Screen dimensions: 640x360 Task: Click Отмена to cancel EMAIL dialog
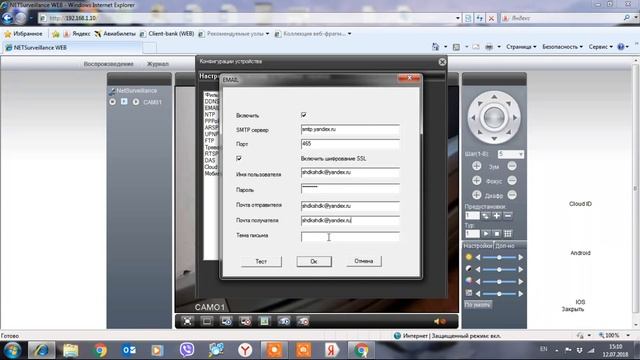click(364, 261)
